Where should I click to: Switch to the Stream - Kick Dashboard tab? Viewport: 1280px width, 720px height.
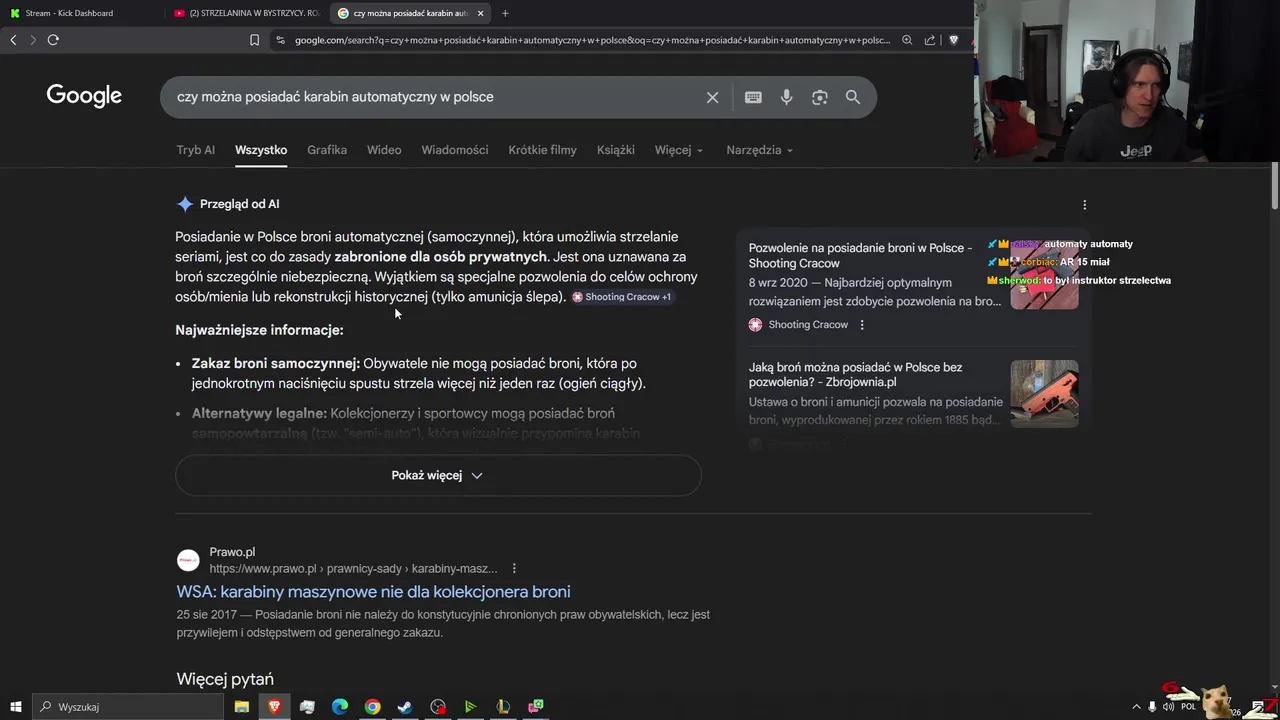coord(69,13)
